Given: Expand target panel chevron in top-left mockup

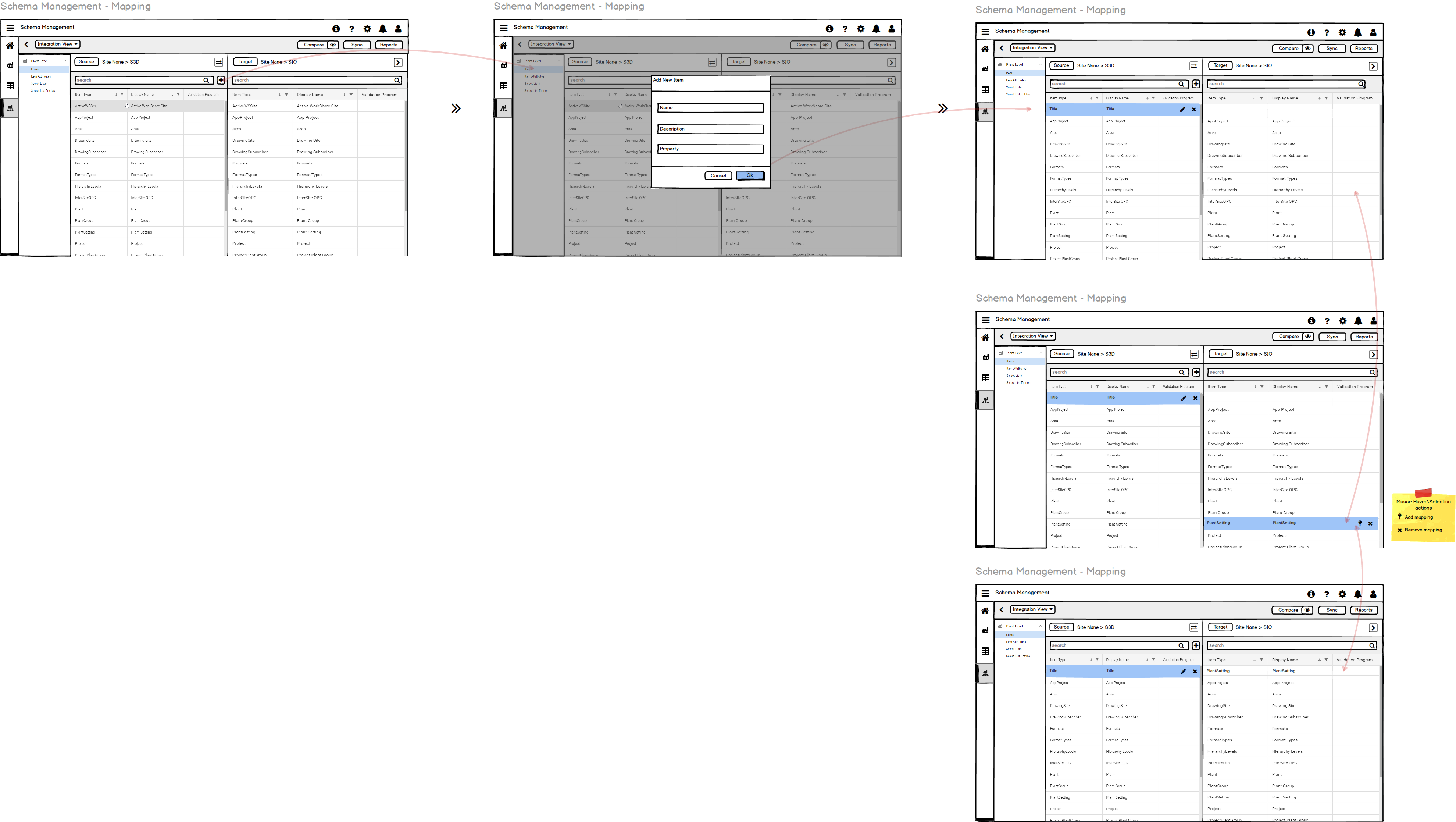Looking at the screenshot, I should (399, 63).
